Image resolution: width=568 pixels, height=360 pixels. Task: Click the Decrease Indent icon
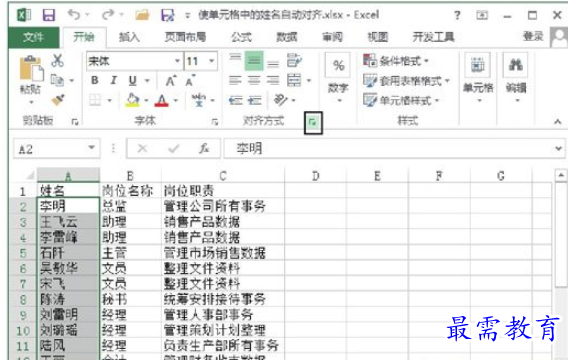[235, 100]
